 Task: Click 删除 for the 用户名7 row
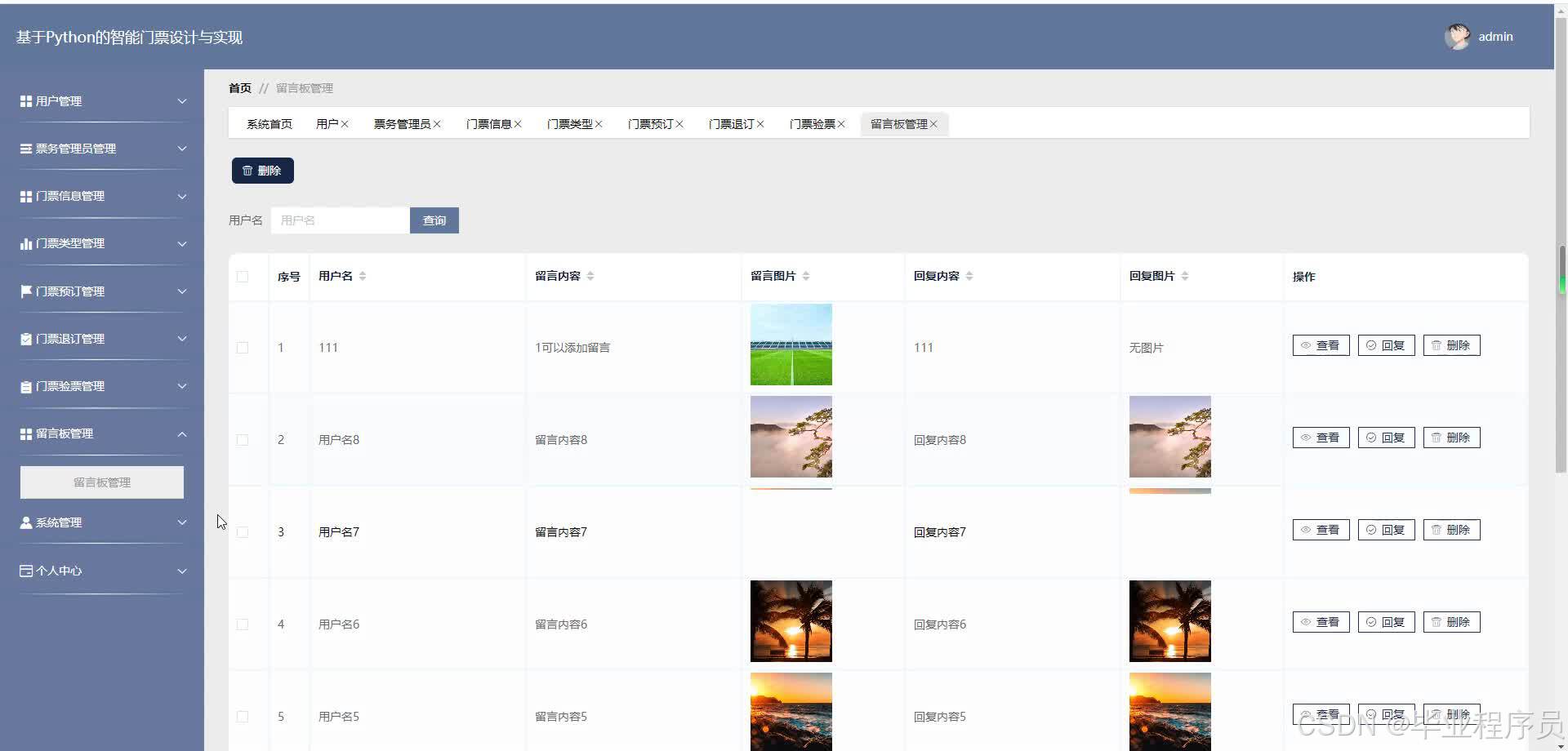[1451, 530]
